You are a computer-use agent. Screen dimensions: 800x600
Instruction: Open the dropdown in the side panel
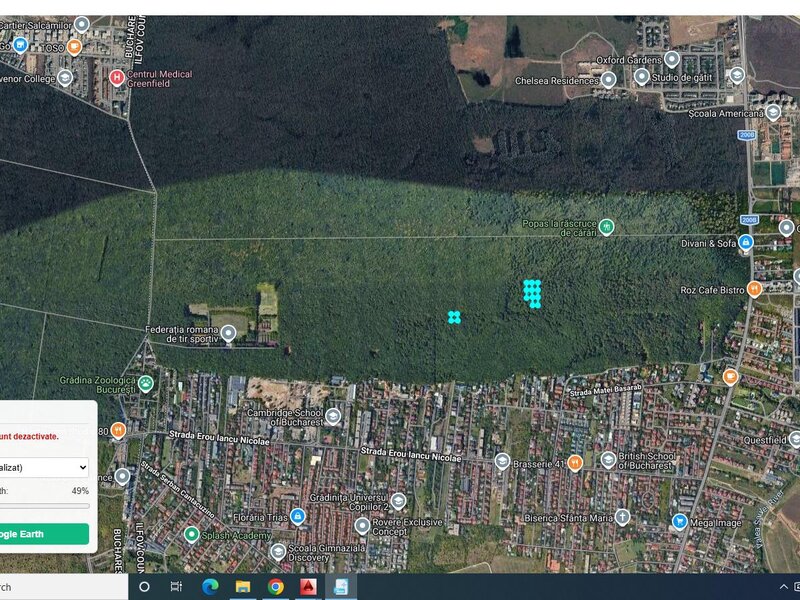coord(44,467)
